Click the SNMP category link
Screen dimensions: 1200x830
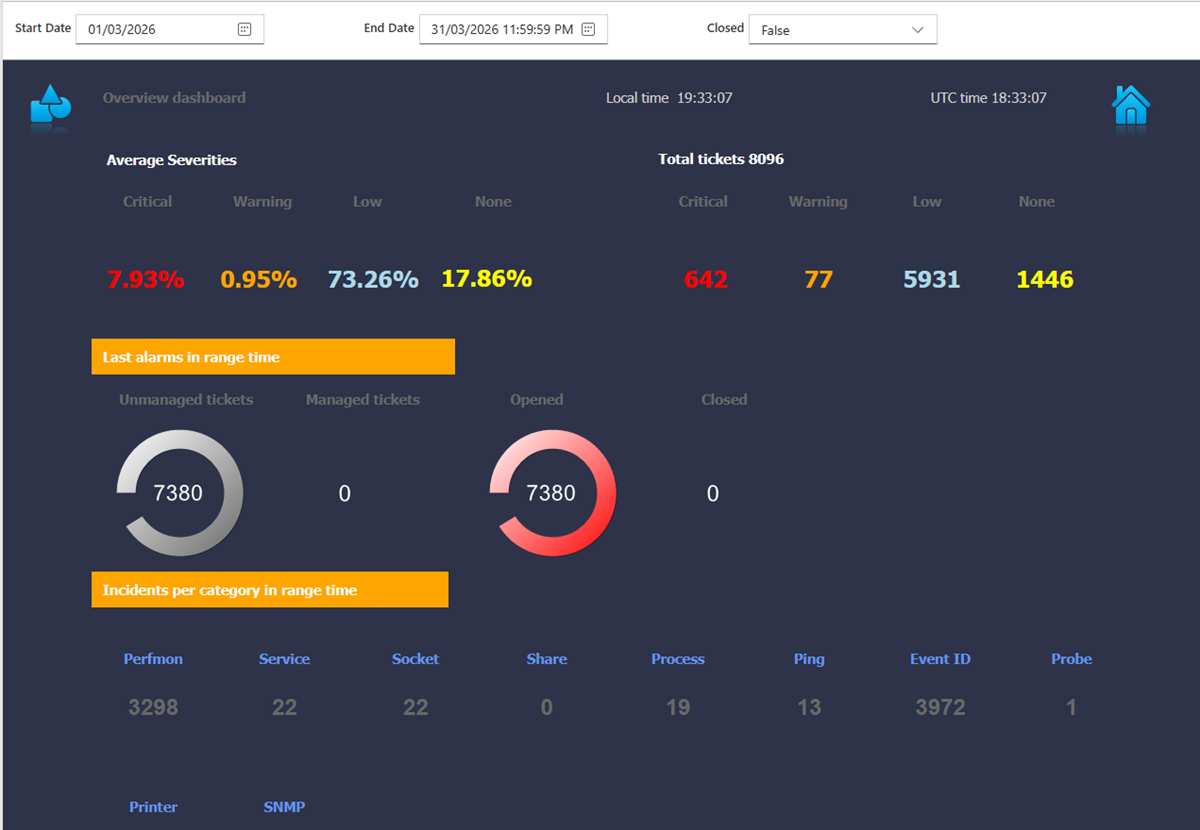pyautogui.click(x=284, y=807)
